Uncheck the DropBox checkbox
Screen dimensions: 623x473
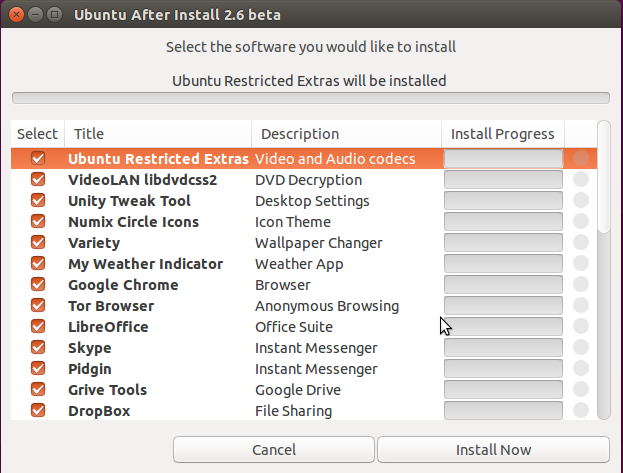(38, 411)
